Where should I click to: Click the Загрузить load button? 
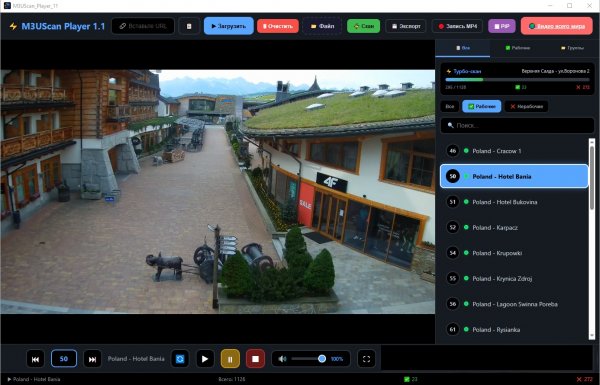click(x=228, y=26)
